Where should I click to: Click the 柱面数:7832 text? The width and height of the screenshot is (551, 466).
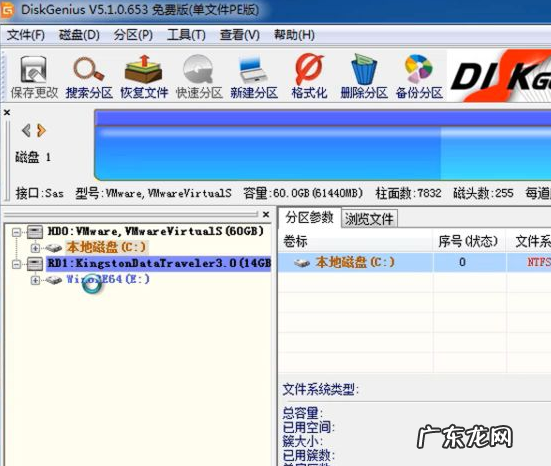tap(408, 193)
